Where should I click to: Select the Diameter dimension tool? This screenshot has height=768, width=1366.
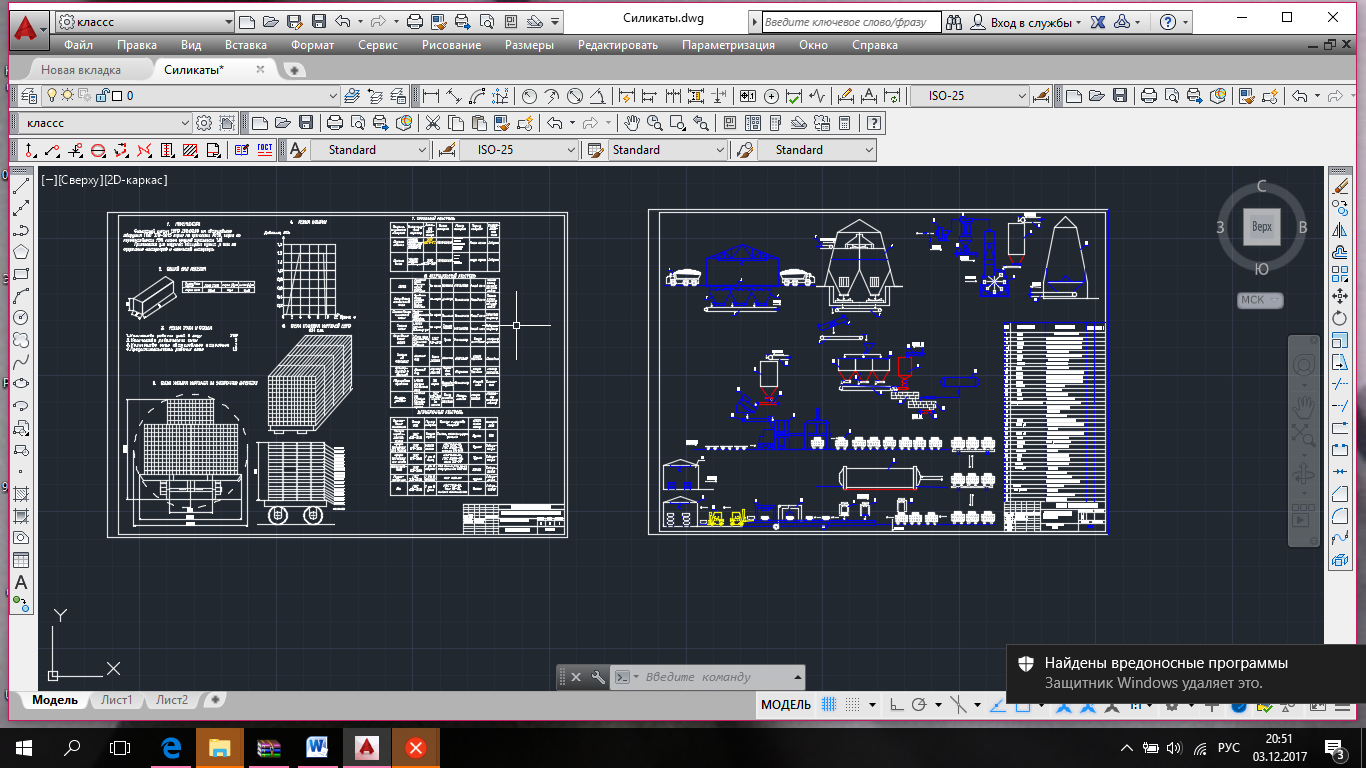tap(575, 96)
